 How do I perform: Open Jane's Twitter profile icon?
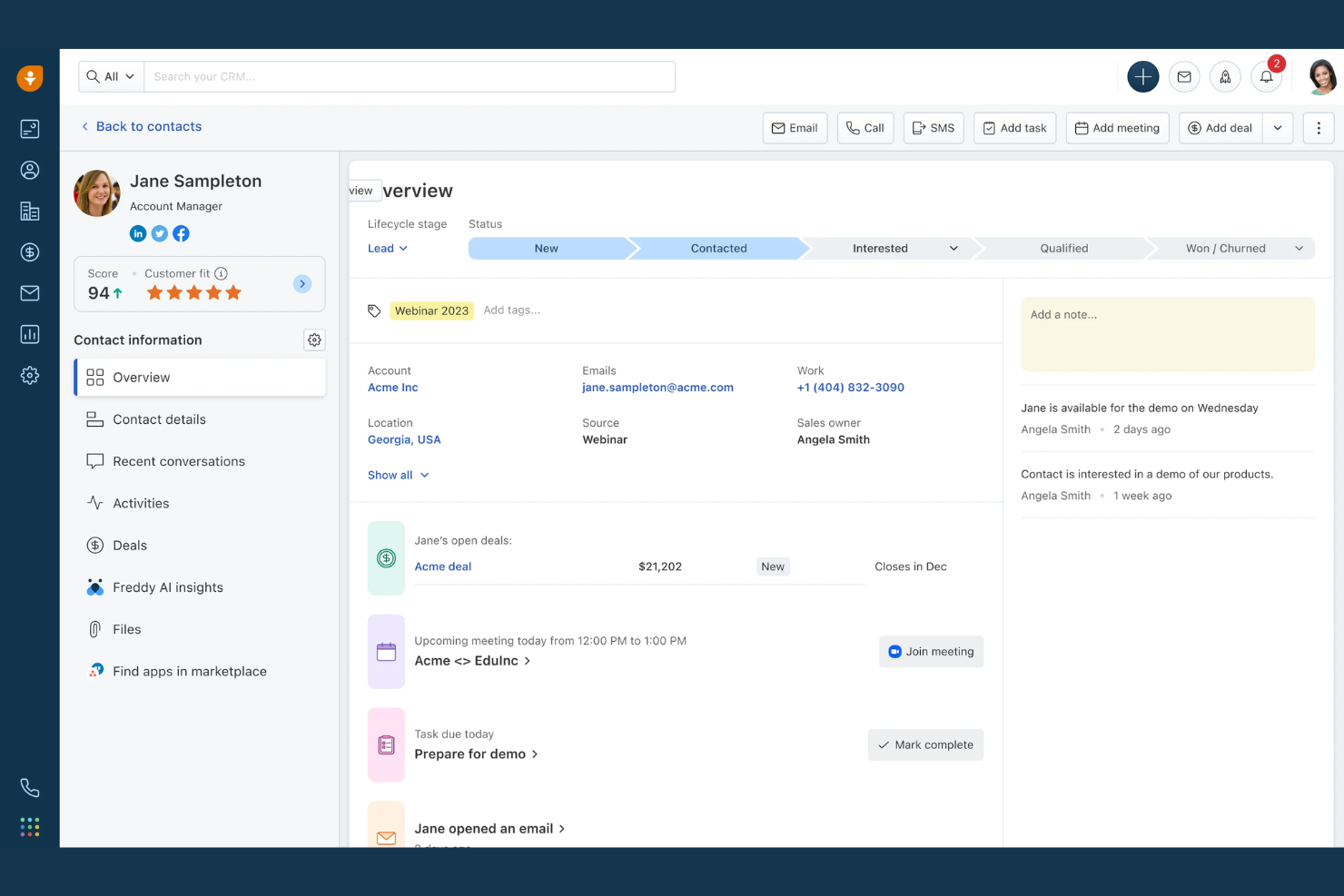pos(160,233)
